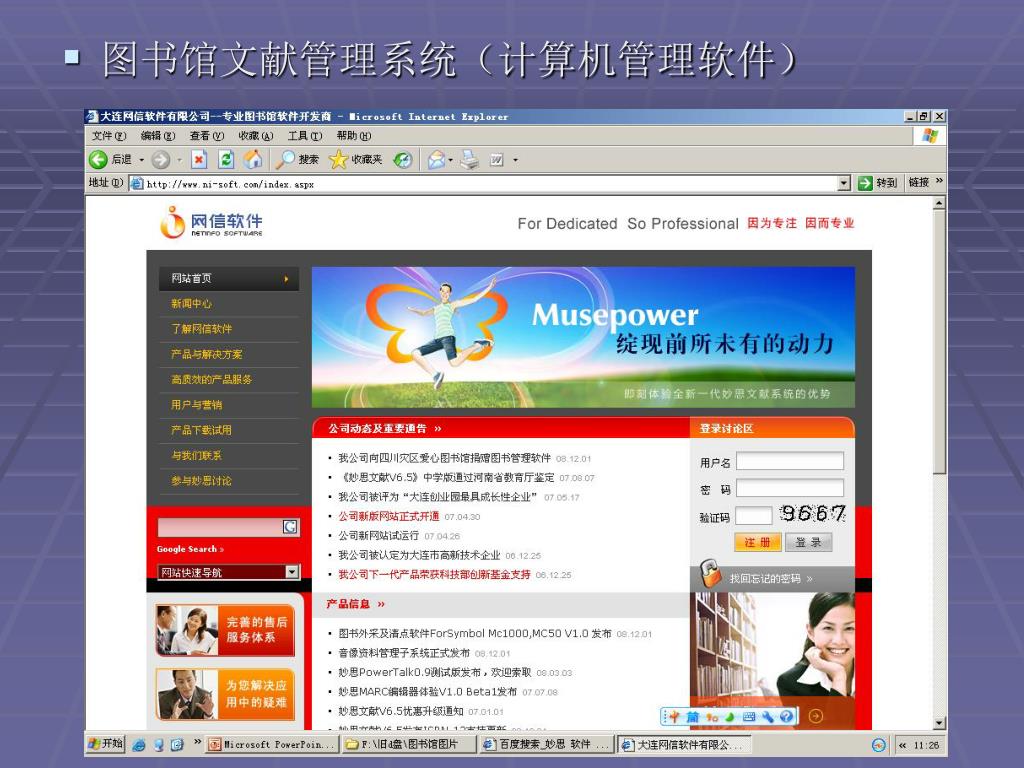Click the 网信软件 logo
The width and height of the screenshot is (1024, 768).
coord(212,222)
